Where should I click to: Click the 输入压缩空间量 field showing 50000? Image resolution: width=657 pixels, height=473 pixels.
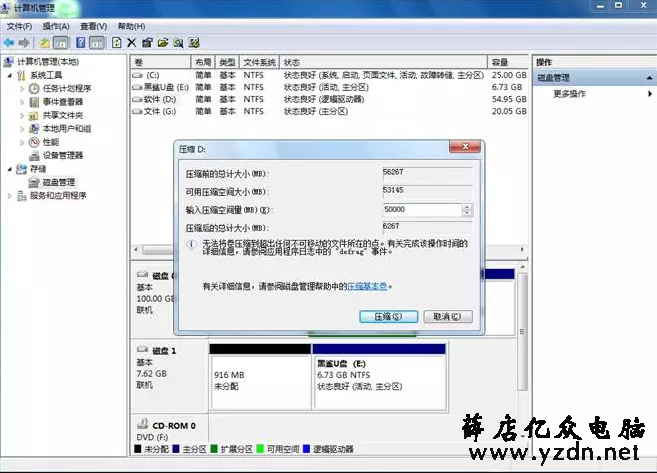coord(422,209)
